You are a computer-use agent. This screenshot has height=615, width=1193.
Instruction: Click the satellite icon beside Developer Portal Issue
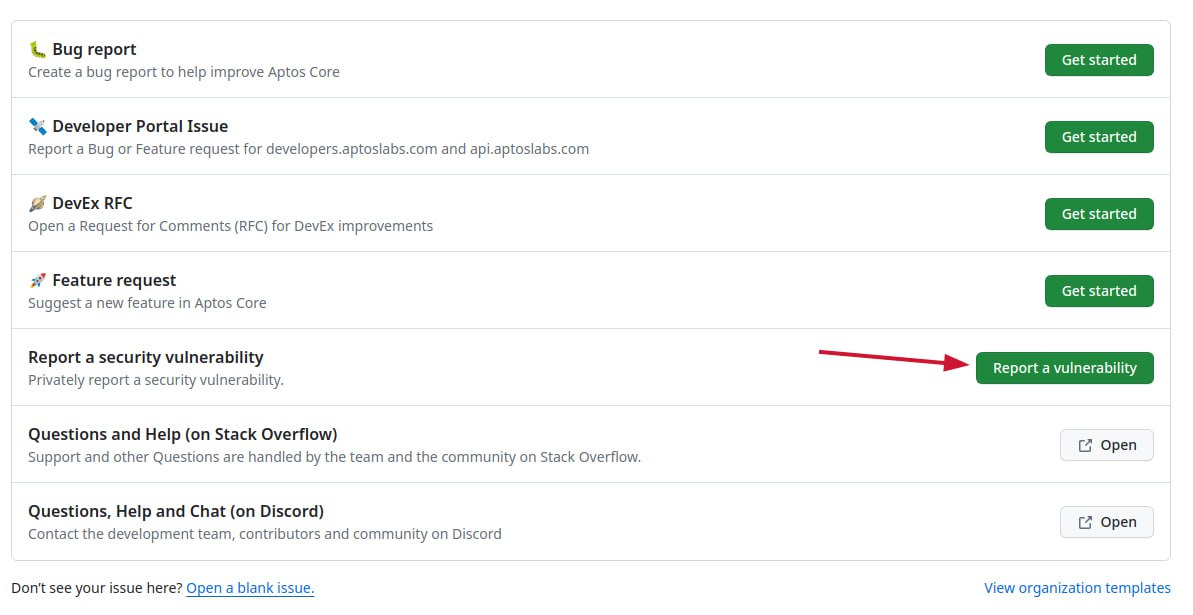click(x=38, y=127)
